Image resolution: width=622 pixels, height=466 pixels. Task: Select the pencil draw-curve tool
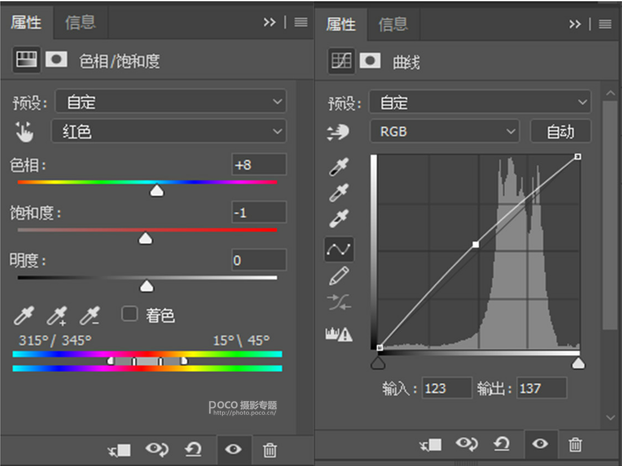339,276
